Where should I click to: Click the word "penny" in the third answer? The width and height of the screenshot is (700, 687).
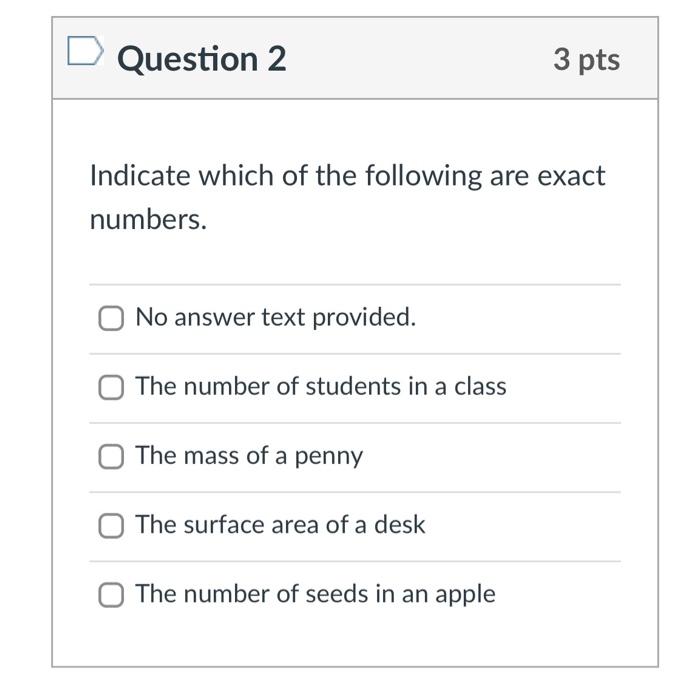coord(329,457)
